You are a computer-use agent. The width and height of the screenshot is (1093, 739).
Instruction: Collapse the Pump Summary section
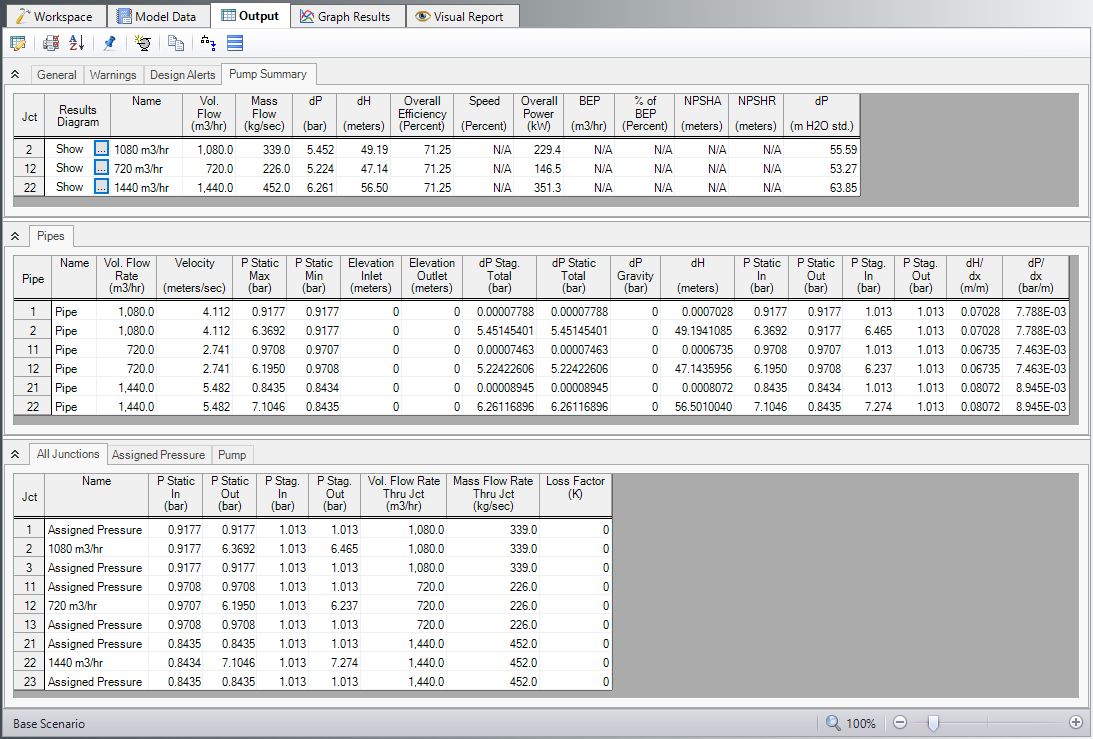click(15, 75)
